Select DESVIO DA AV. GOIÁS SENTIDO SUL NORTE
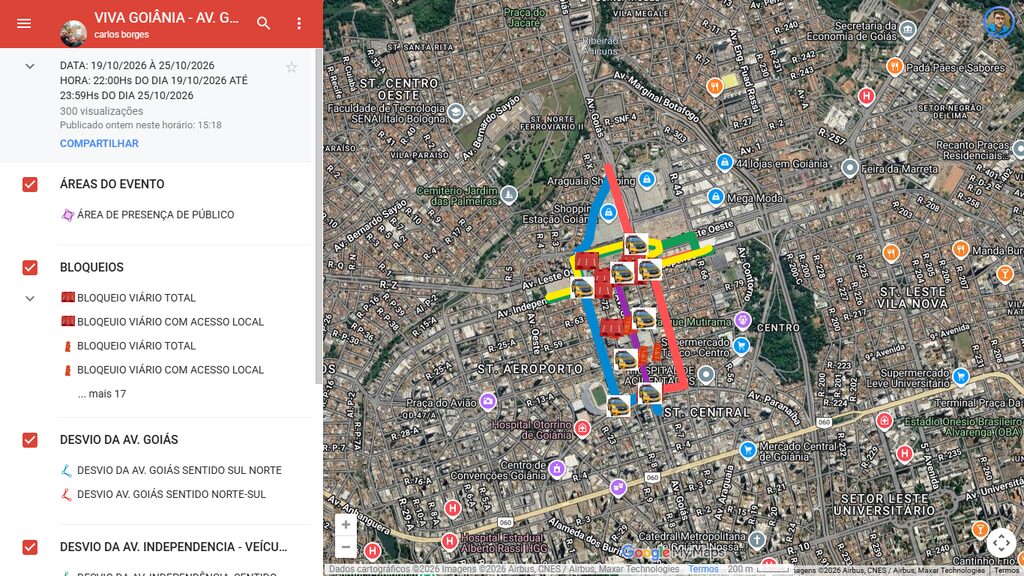This screenshot has height=576, width=1024. coord(180,470)
